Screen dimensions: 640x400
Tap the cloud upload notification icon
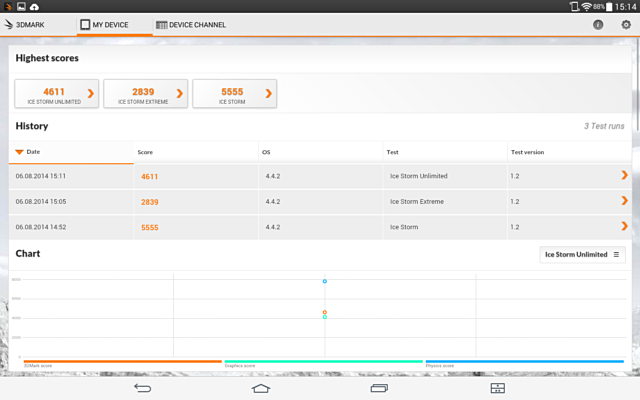click(35, 7)
